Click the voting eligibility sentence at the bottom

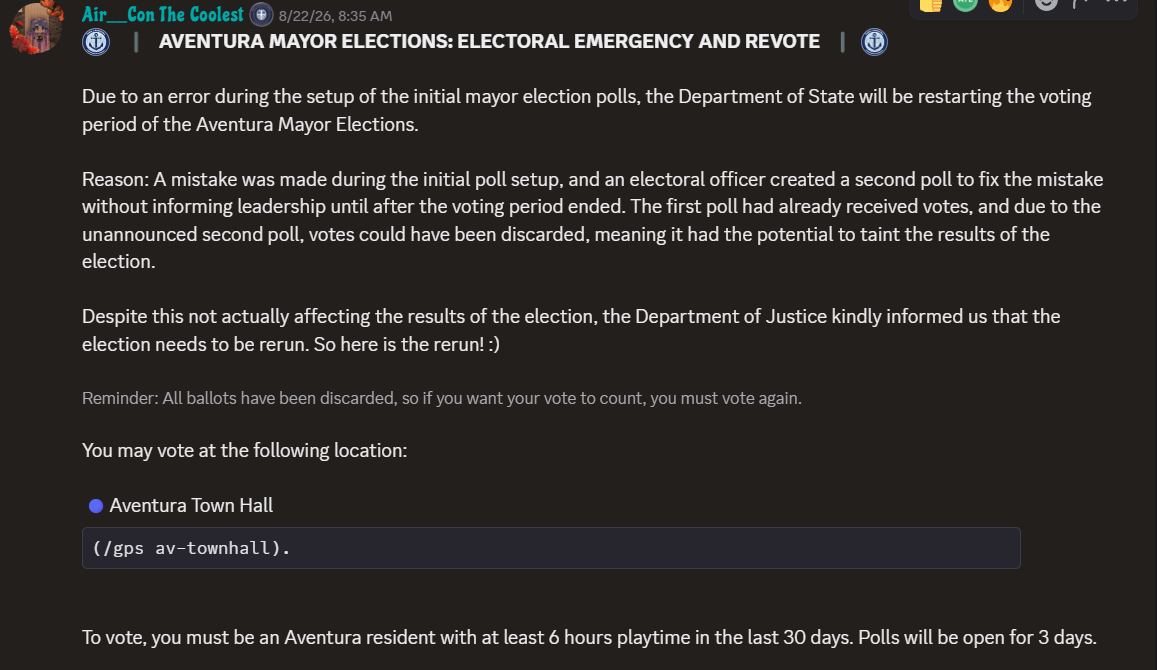(589, 638)
